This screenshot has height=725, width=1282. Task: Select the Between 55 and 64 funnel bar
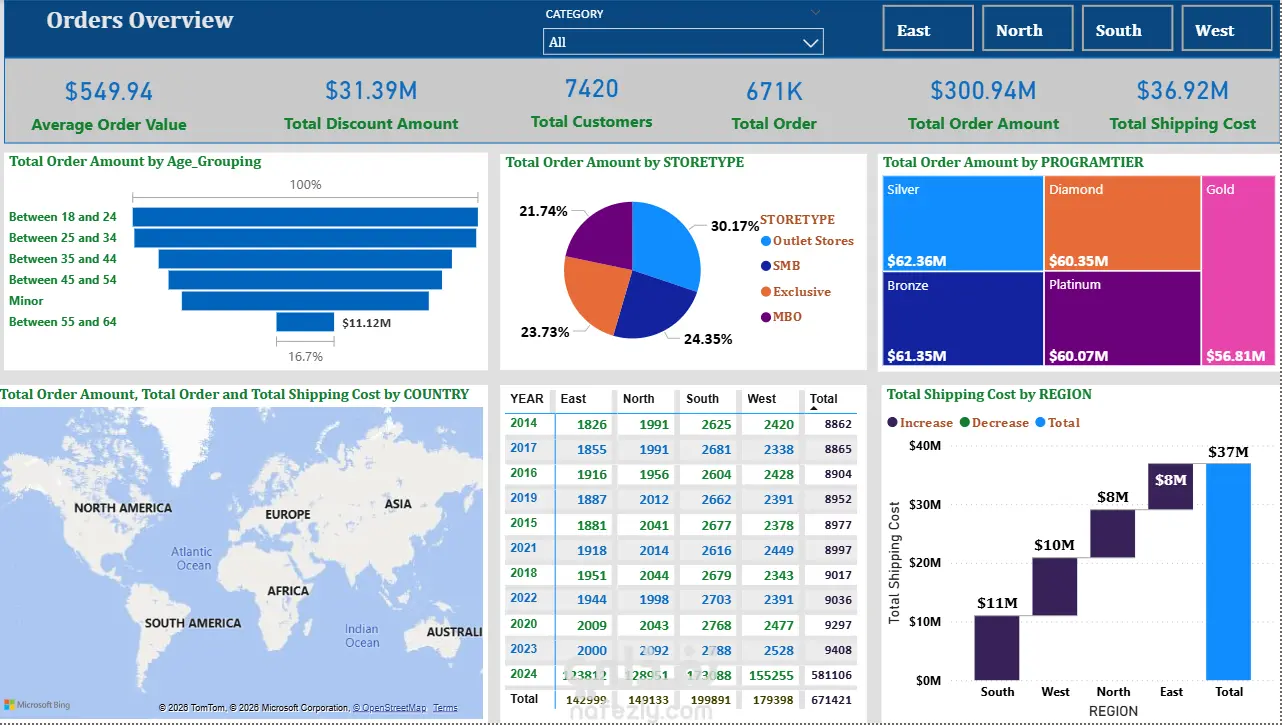pos(305,322)
